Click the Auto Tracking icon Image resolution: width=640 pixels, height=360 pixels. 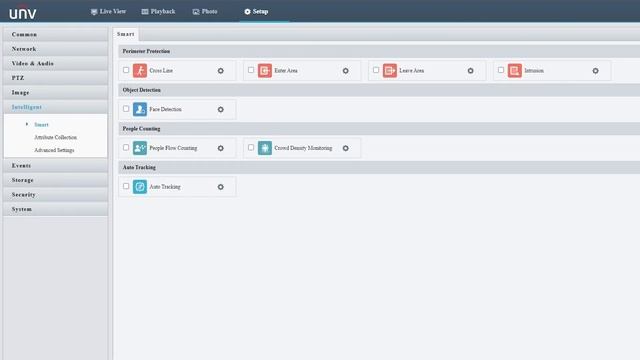pos(140,187)
